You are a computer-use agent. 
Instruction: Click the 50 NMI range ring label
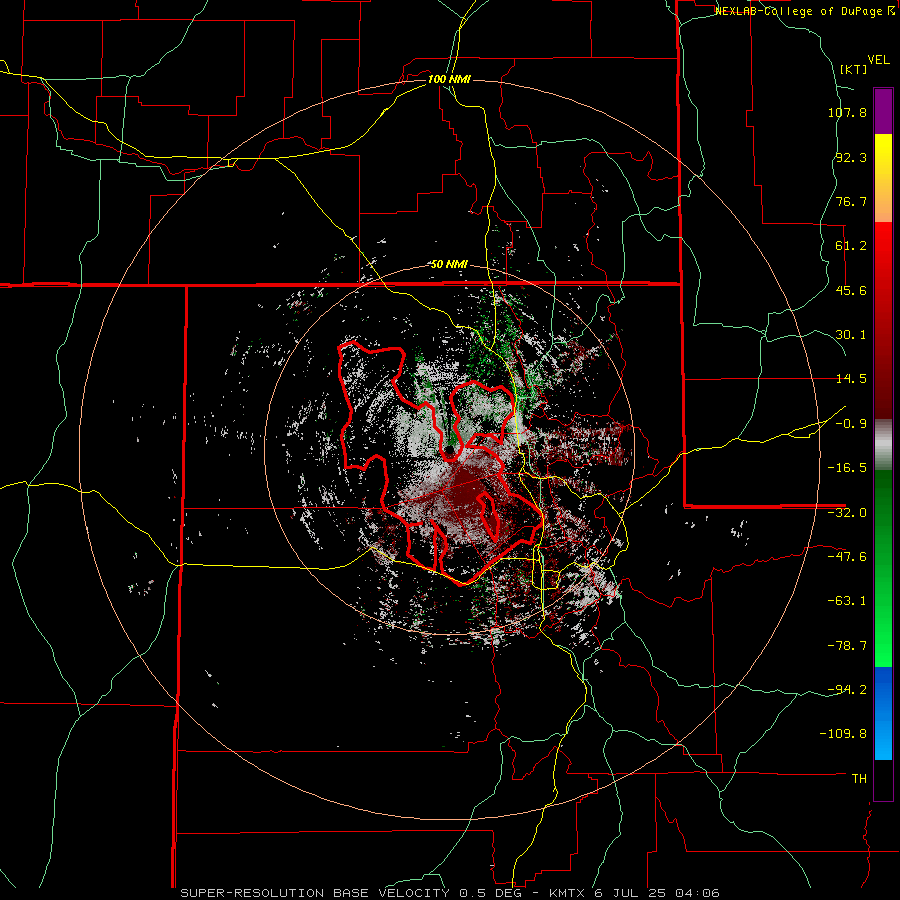click(x=449, y=265)
